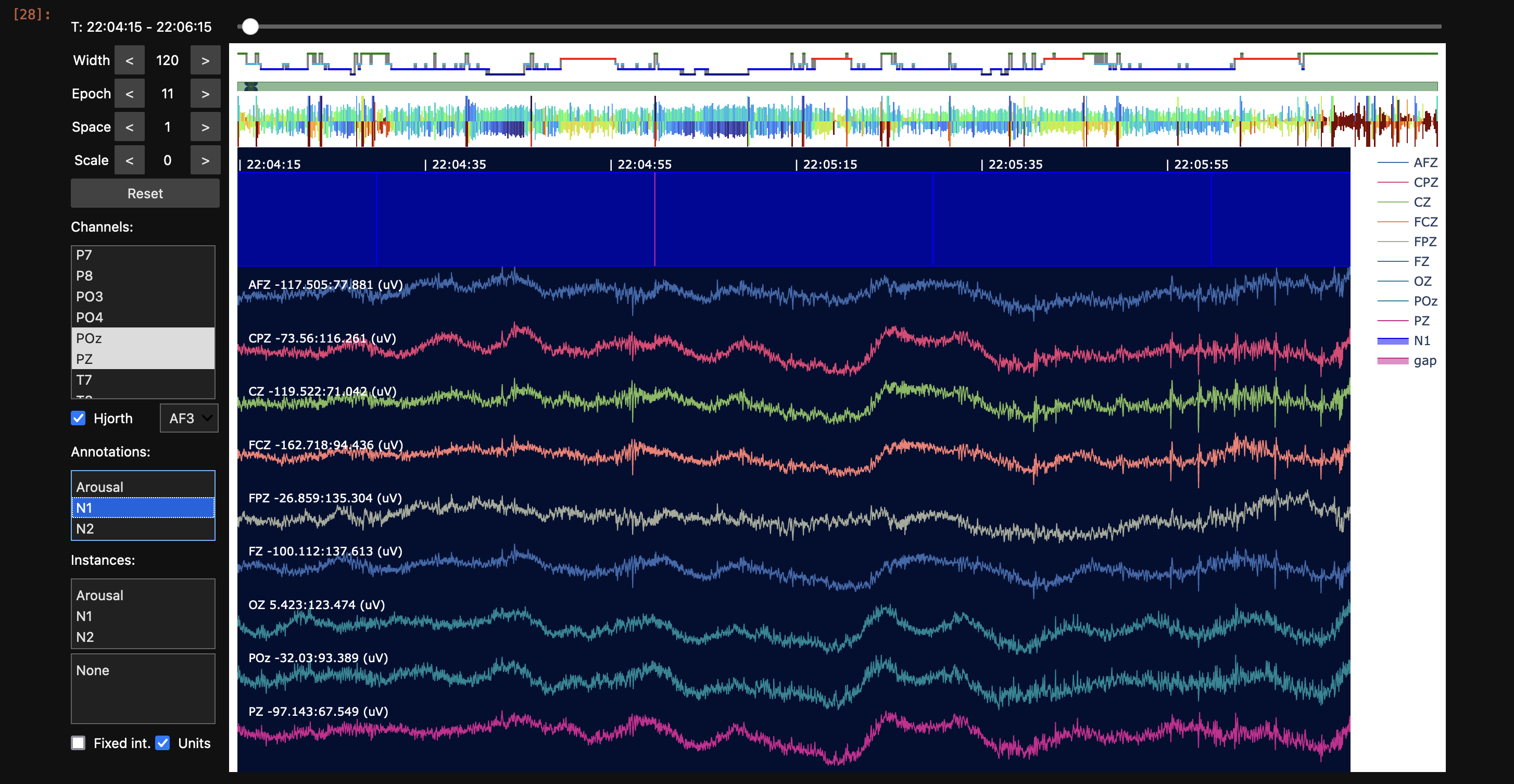The width and height of the screenshot is (1514, 784).
Task: Click the time position slider handle
Action: [250, 27]
